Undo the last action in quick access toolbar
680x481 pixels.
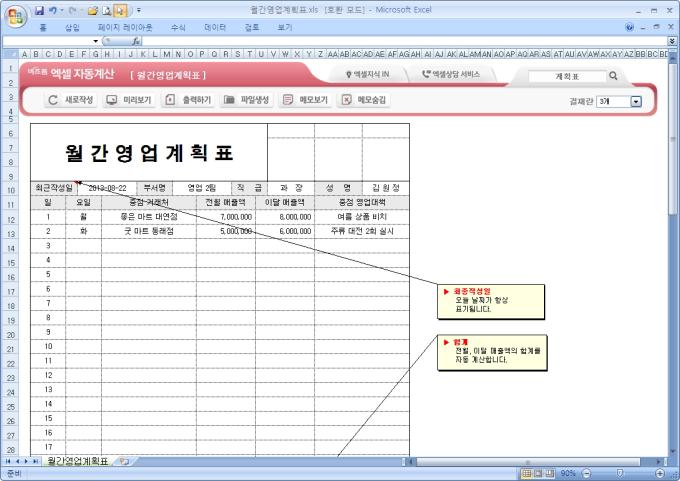52,10
